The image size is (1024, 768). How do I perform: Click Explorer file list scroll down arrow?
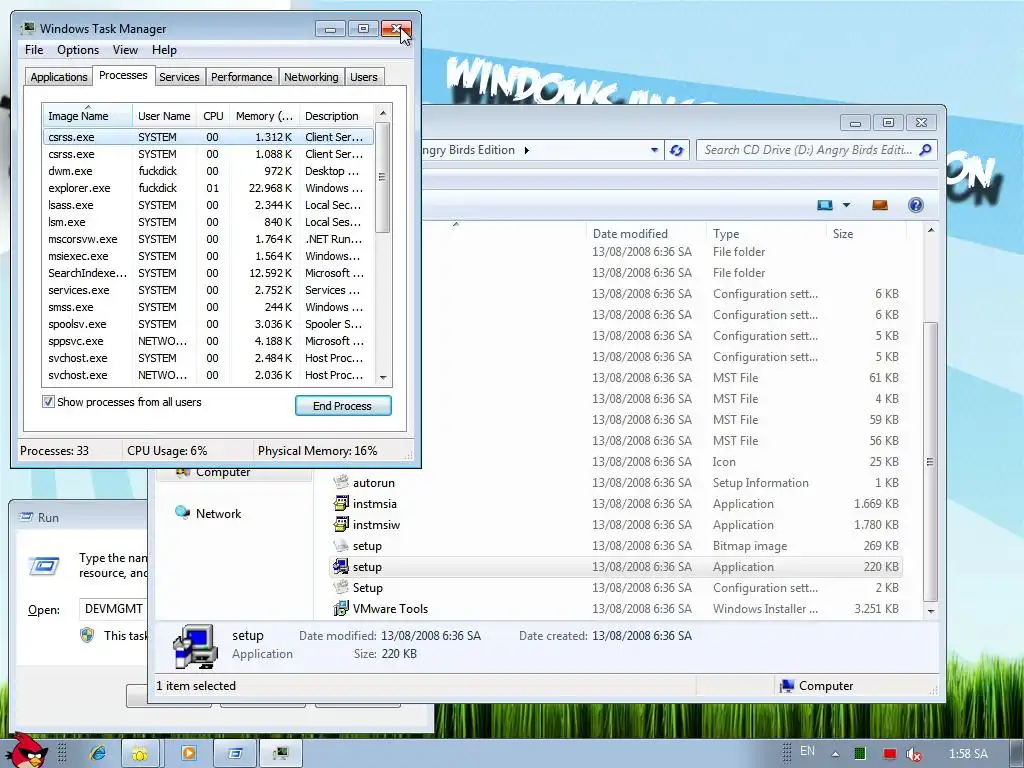931,611
